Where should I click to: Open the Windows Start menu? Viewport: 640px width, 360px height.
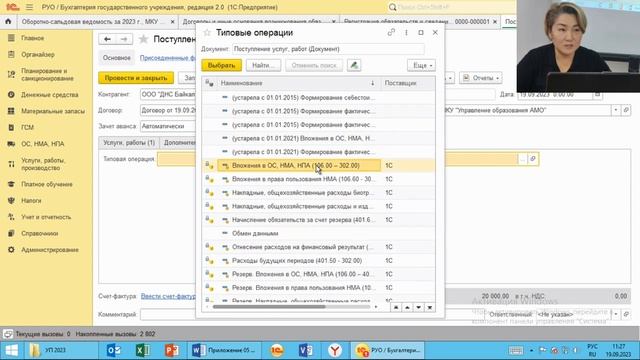click(x=11, y=350)
